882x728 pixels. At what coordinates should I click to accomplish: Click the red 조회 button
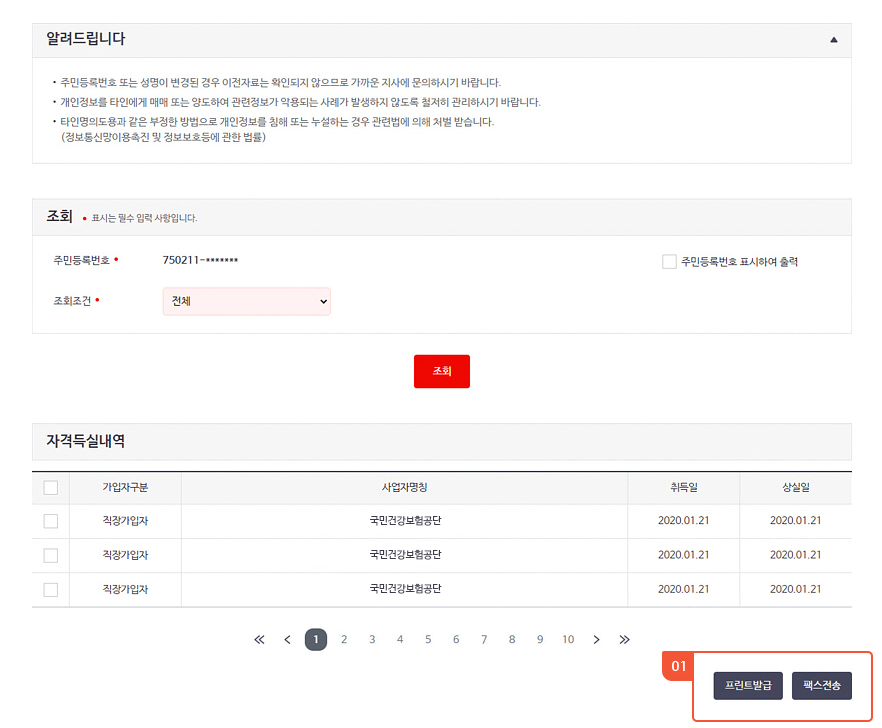pyautogui.click(x=442, y=371)
